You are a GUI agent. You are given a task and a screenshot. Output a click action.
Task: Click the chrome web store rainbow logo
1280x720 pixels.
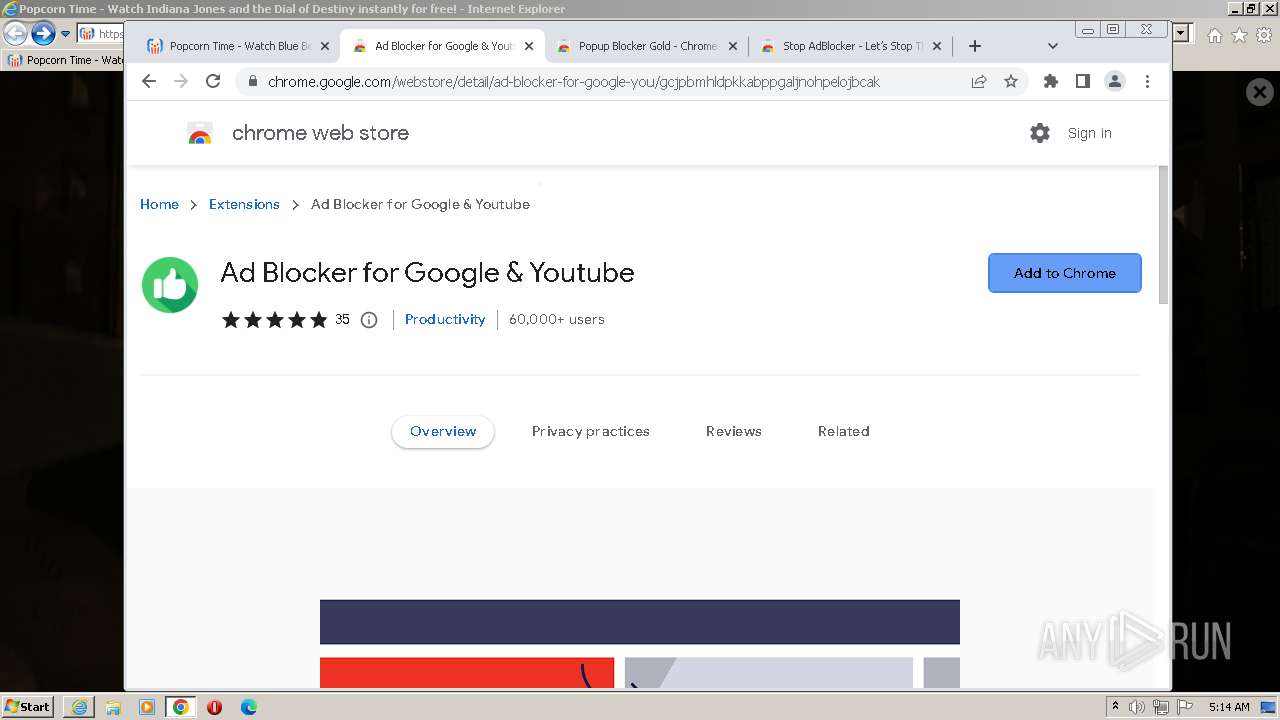click(200, 133)
